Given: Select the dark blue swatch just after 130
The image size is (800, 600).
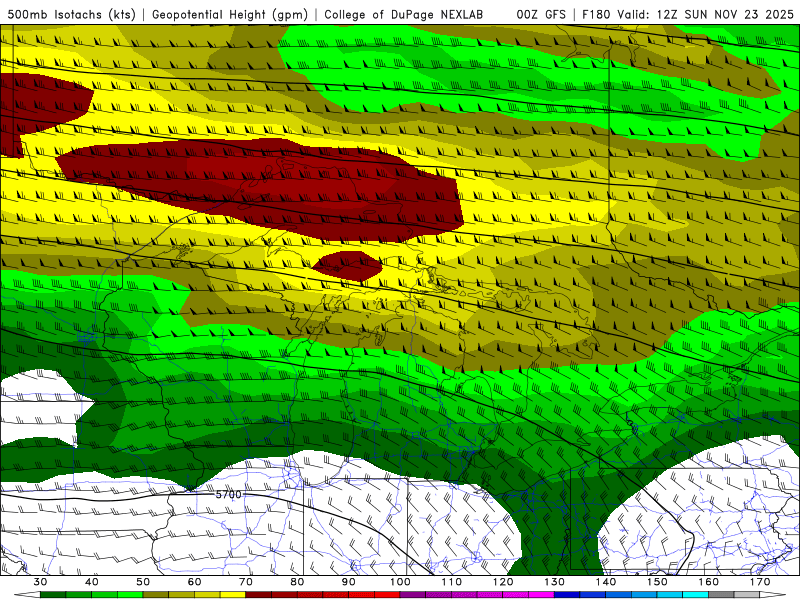Looking at the screenshot, I should coord(567,595).
